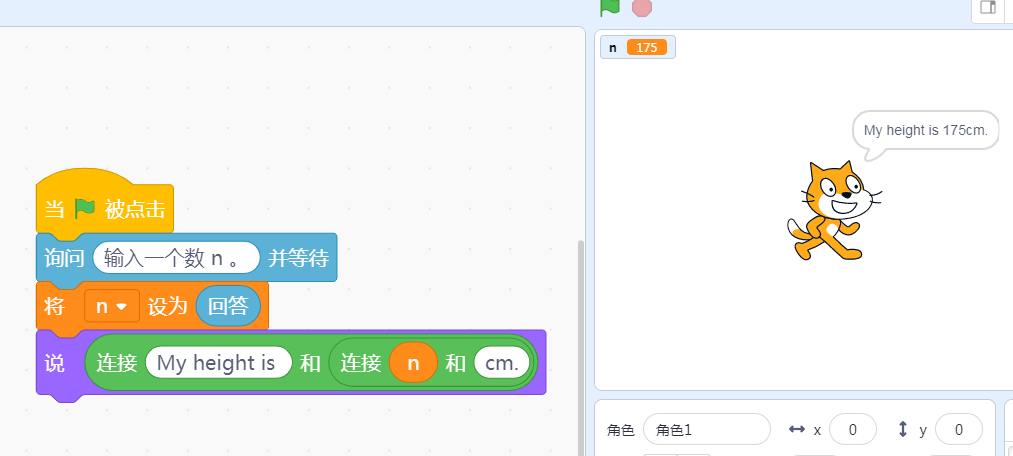Click the red stop sign button
Image resolution: width=1013 pixels, height=456 pixels.
[642, 8]
